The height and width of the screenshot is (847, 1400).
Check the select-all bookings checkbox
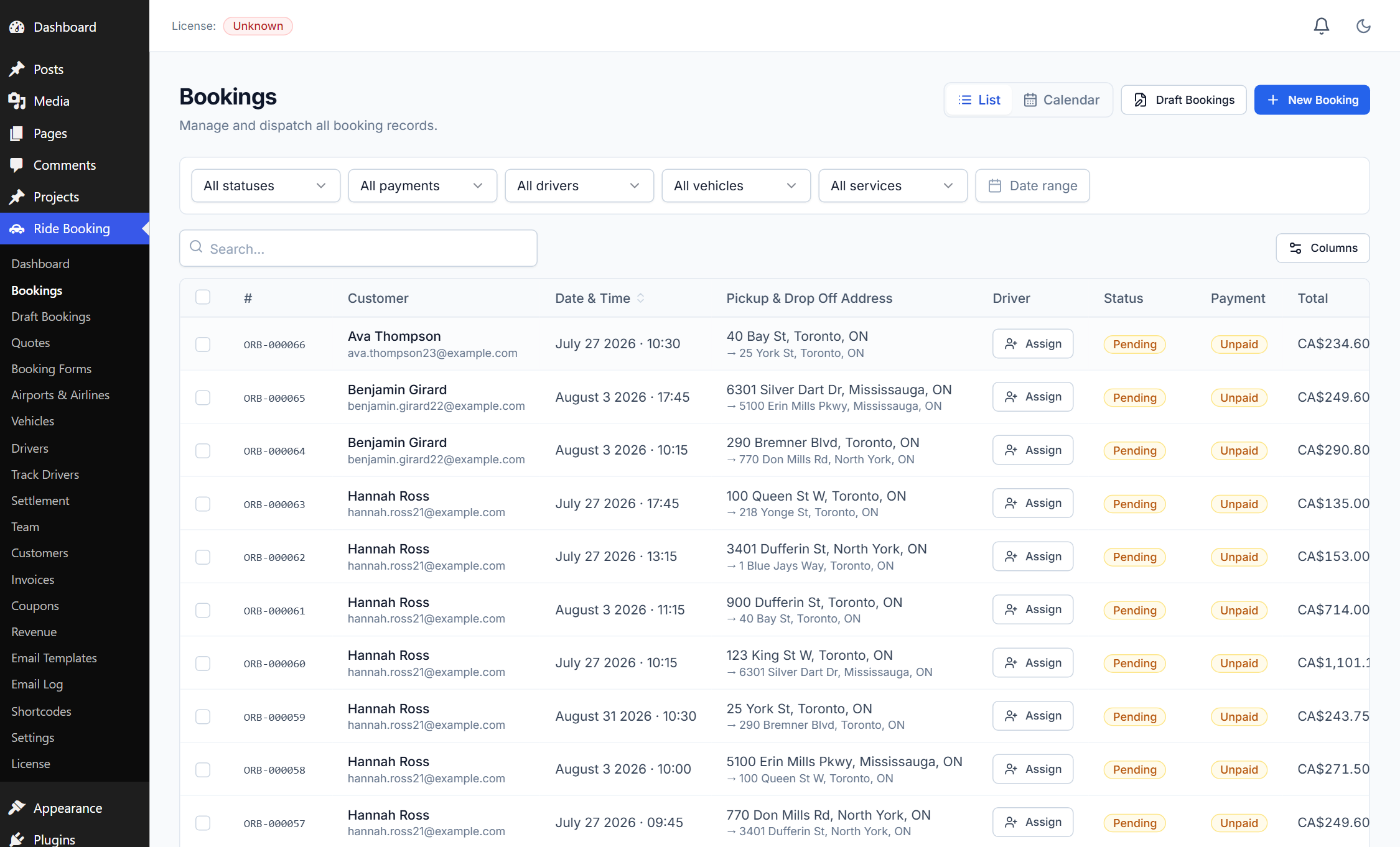point(203,297)
